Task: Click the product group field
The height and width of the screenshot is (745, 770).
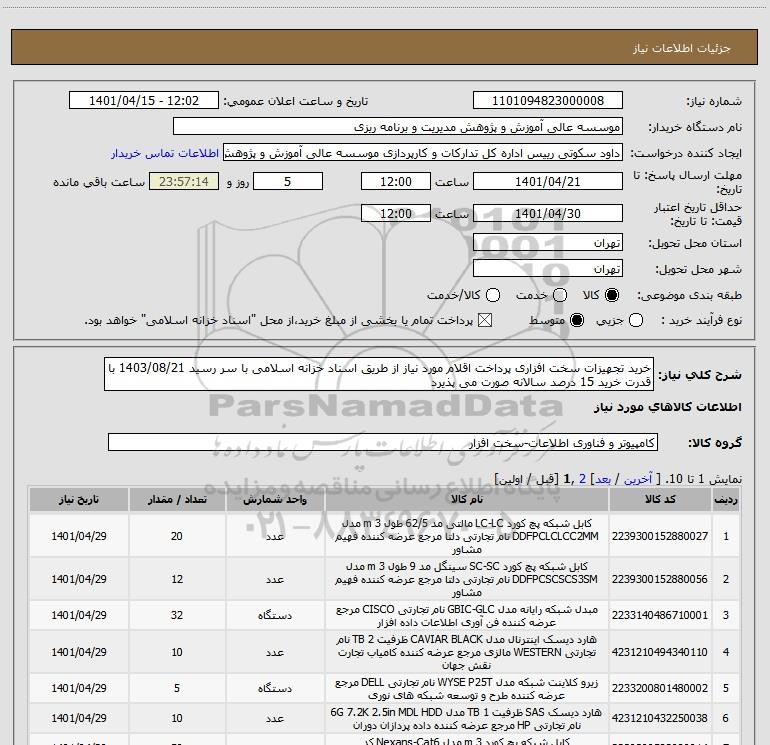Action: pyautogui.click(x=383, y=442)
